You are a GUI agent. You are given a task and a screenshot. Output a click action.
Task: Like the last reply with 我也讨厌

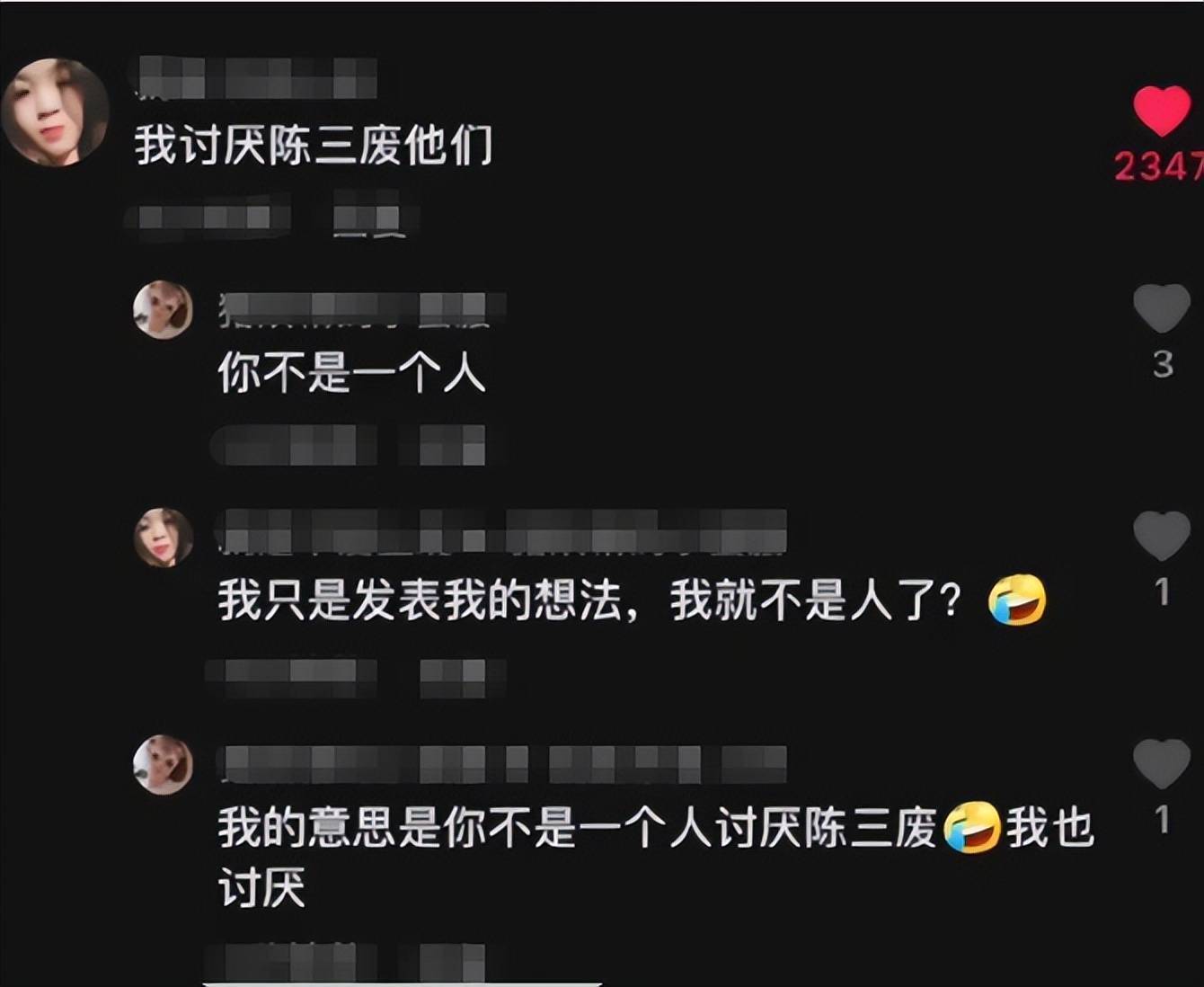pyautogui.click(x=1162, y=764)
